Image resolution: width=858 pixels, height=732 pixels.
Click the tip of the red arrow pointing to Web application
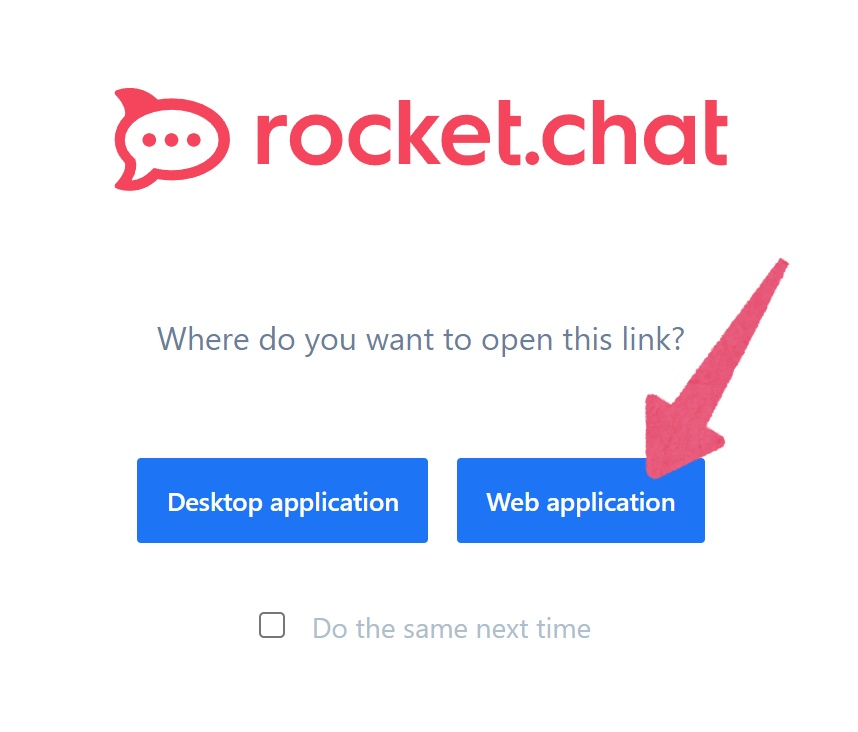coord(656,472)
